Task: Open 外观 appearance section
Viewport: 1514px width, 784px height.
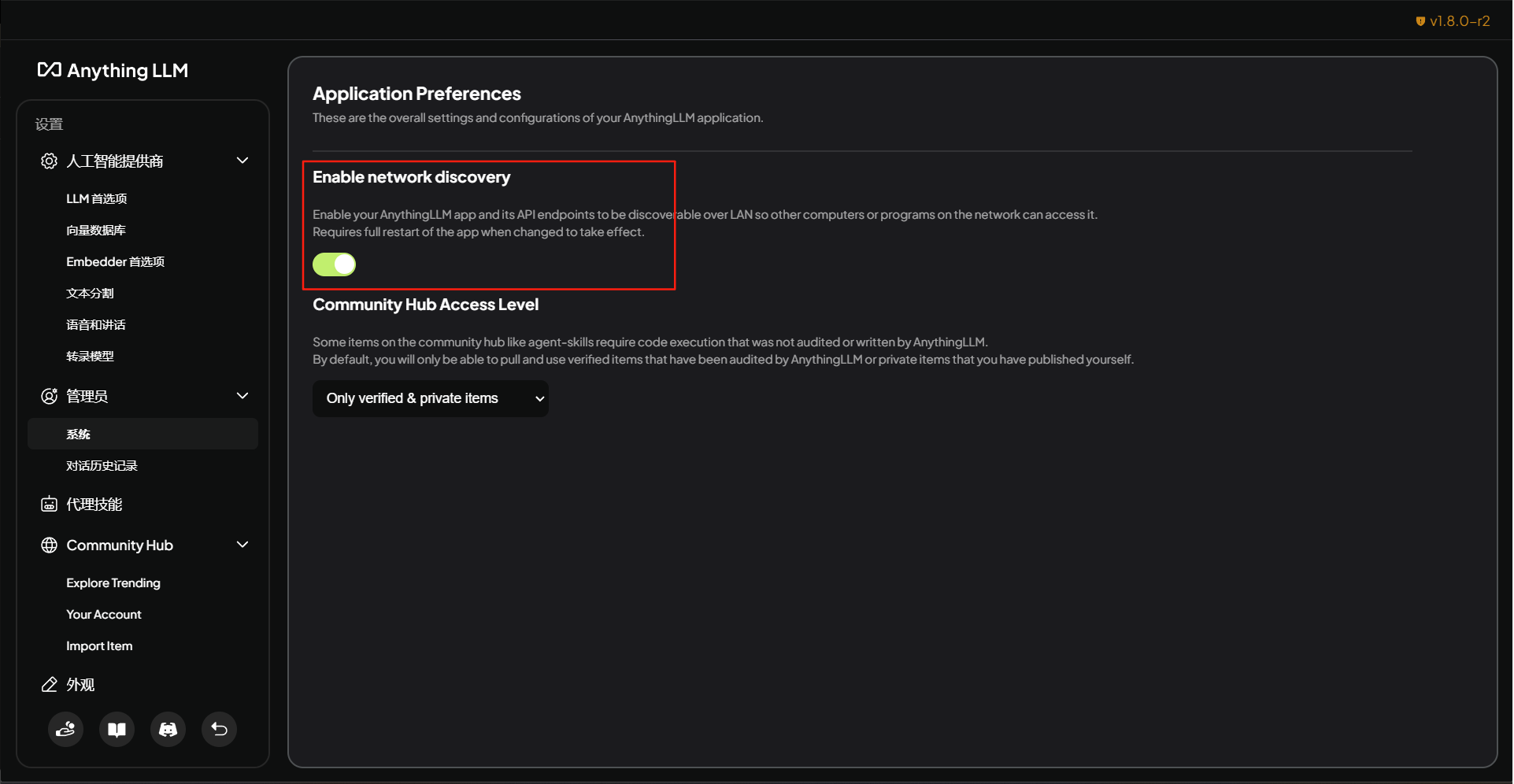Action: (80, 684)
